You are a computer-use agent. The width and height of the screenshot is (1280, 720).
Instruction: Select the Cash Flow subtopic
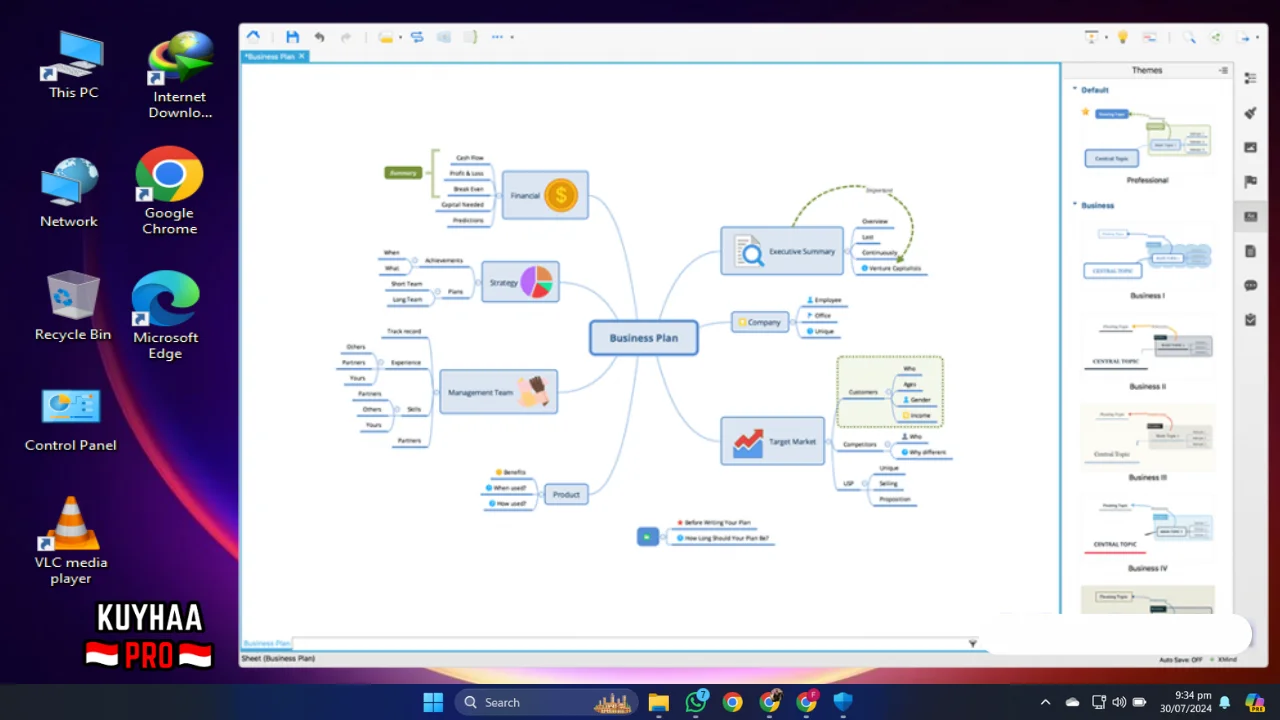[x=469, y=158]
